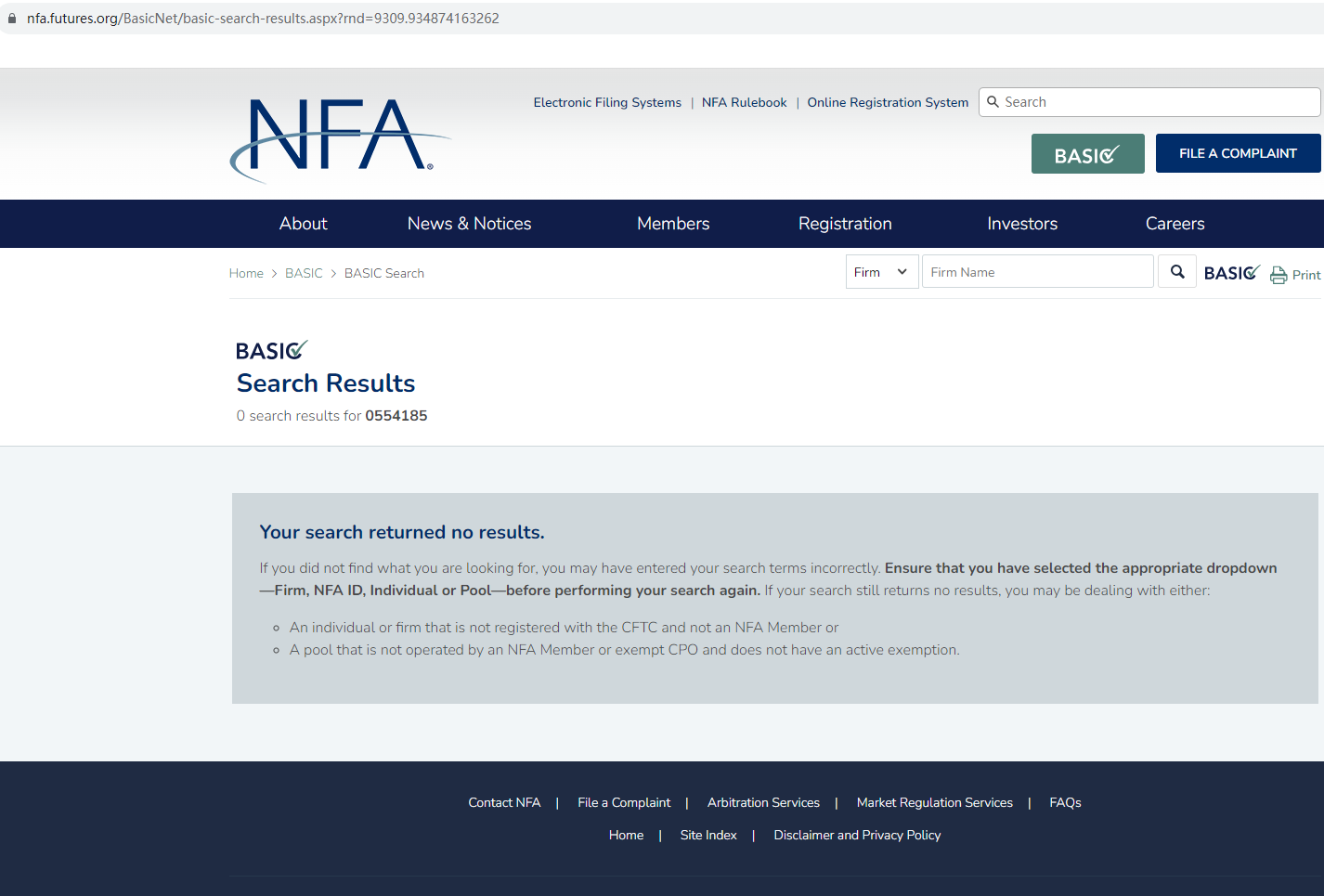1324x896 pixels.
Task: Open Site Index footer link
Action: pos(708,835)
